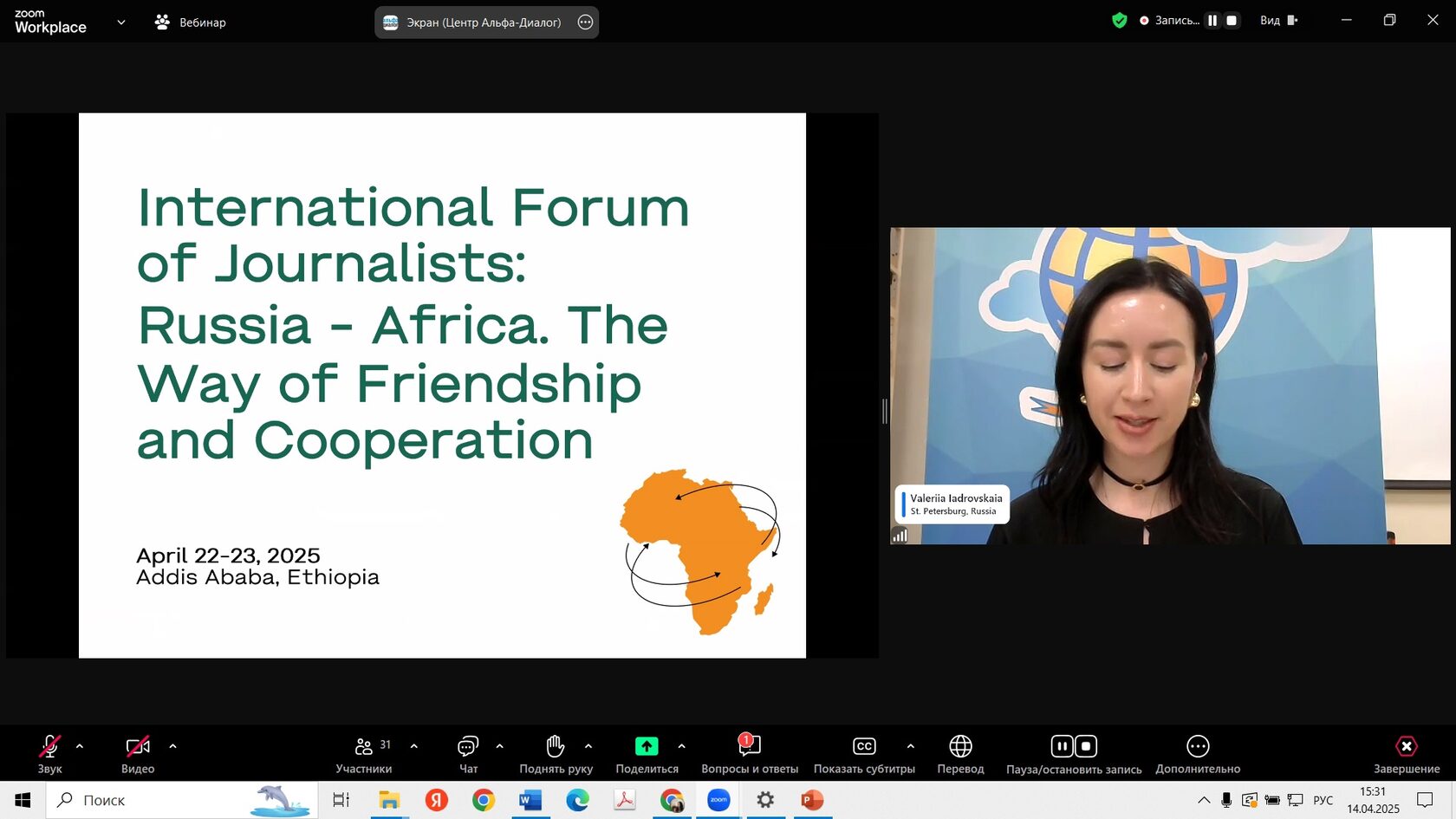Screen dimensions: 1456x819
Task: Open Вопросы и ответы Q&A panel
Action: [750, 753]
